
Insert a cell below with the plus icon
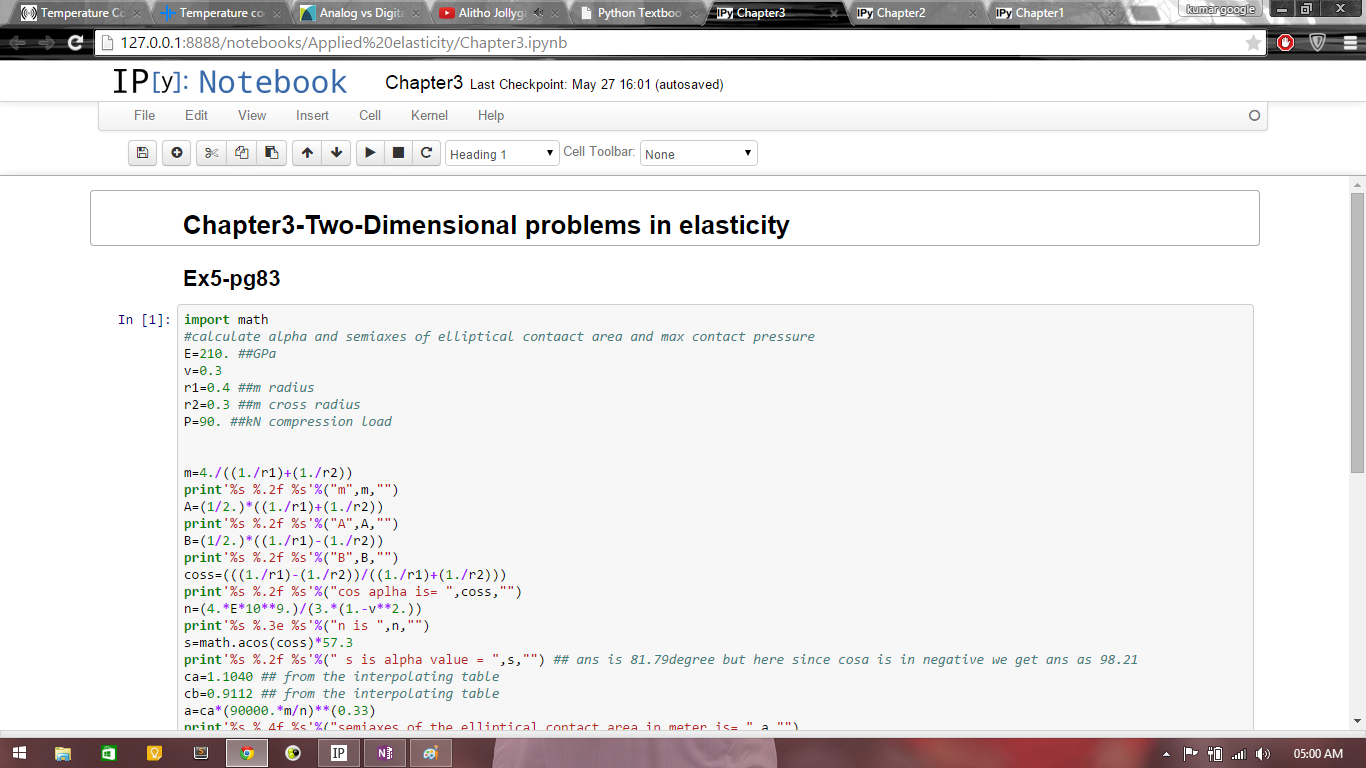click(x=177, y=153)
